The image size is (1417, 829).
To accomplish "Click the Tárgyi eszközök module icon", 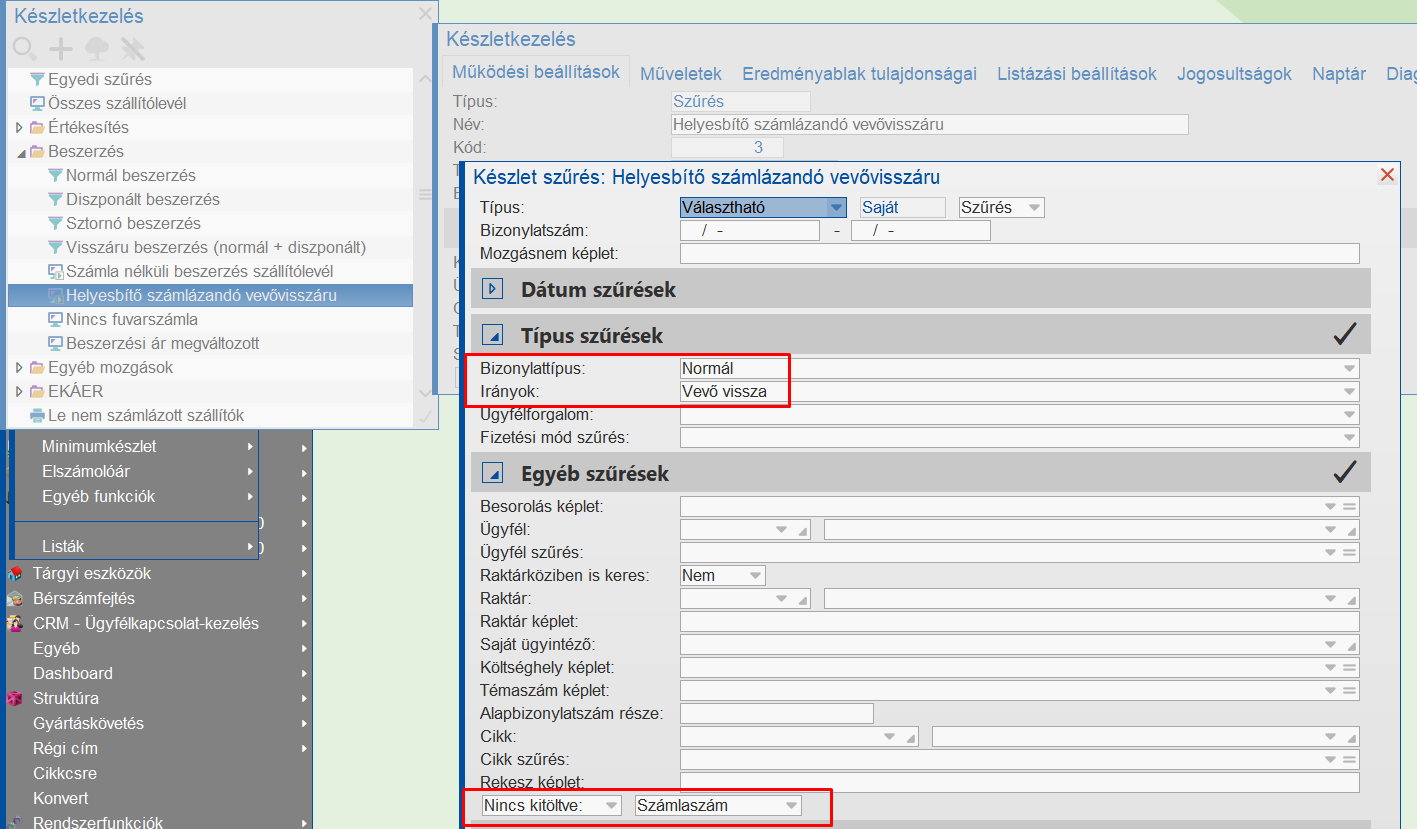I will [15, 574].
